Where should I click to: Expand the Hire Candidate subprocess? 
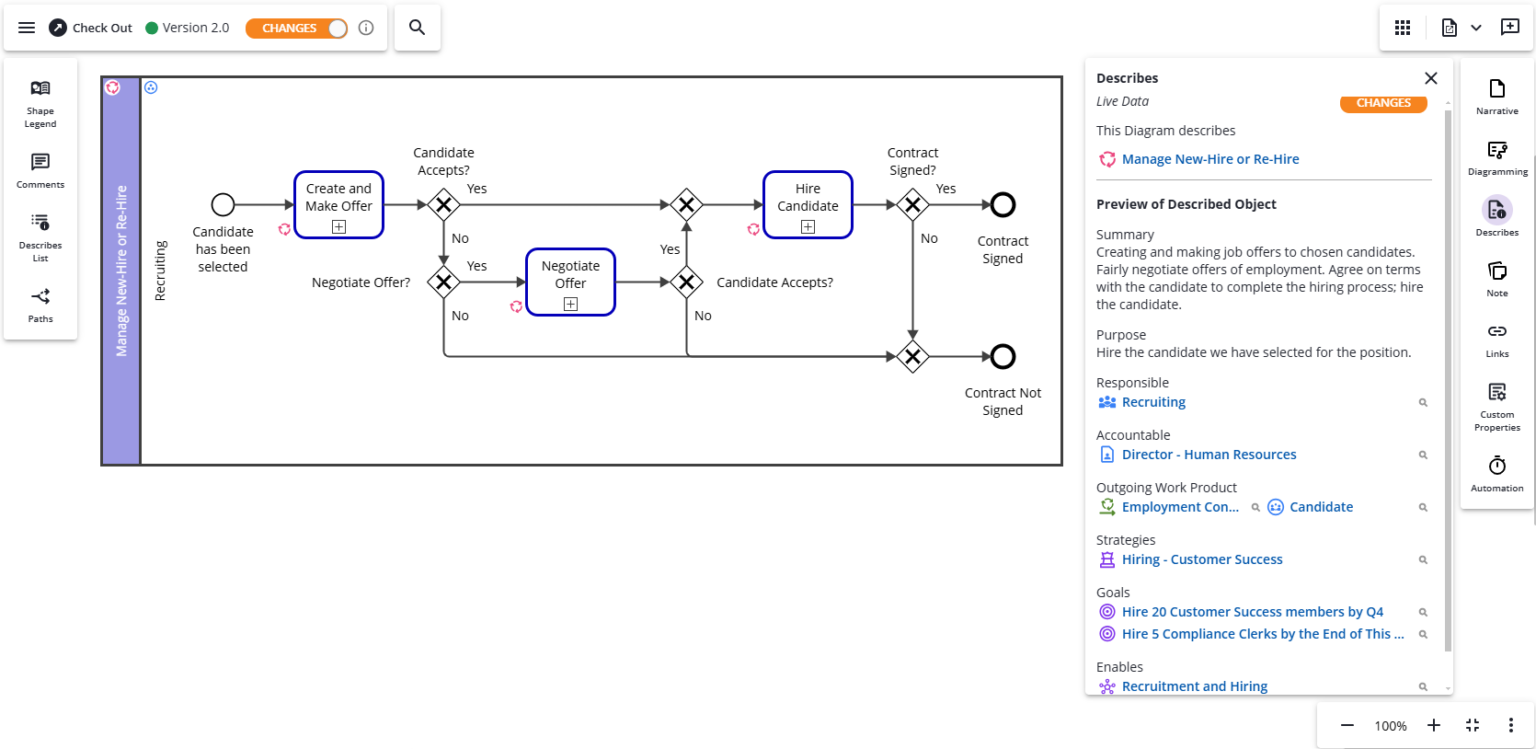click(x=807, y=227)
